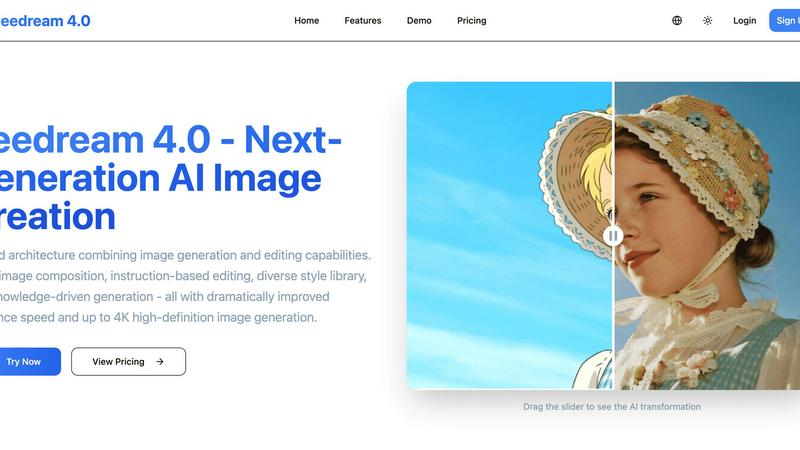The width and height of the screenshot is (800, 450).
Task: Click the large blue hero headline
Action: (170, 178)
